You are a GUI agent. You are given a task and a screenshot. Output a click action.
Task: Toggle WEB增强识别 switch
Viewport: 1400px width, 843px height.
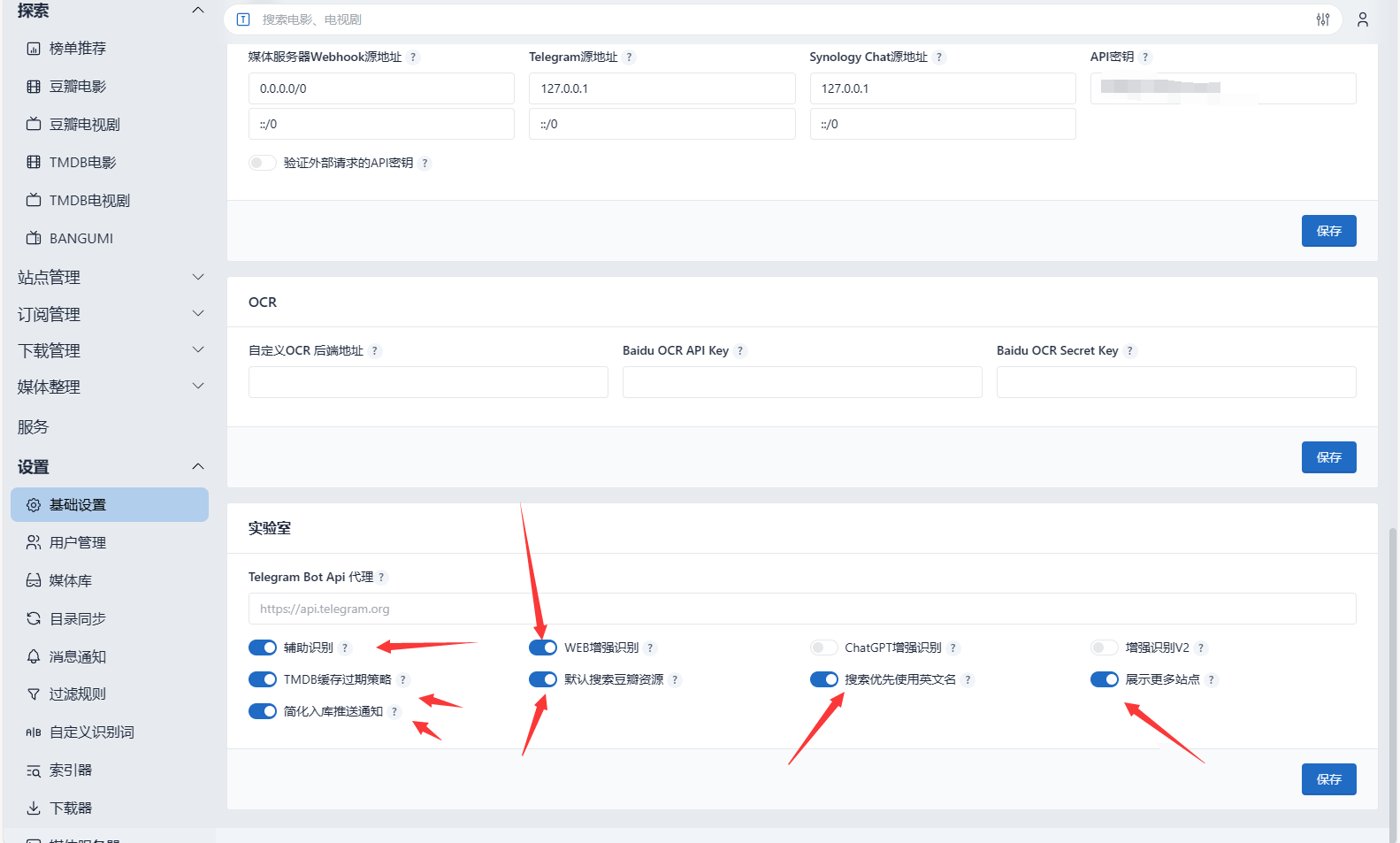click(x=543, y=648)
